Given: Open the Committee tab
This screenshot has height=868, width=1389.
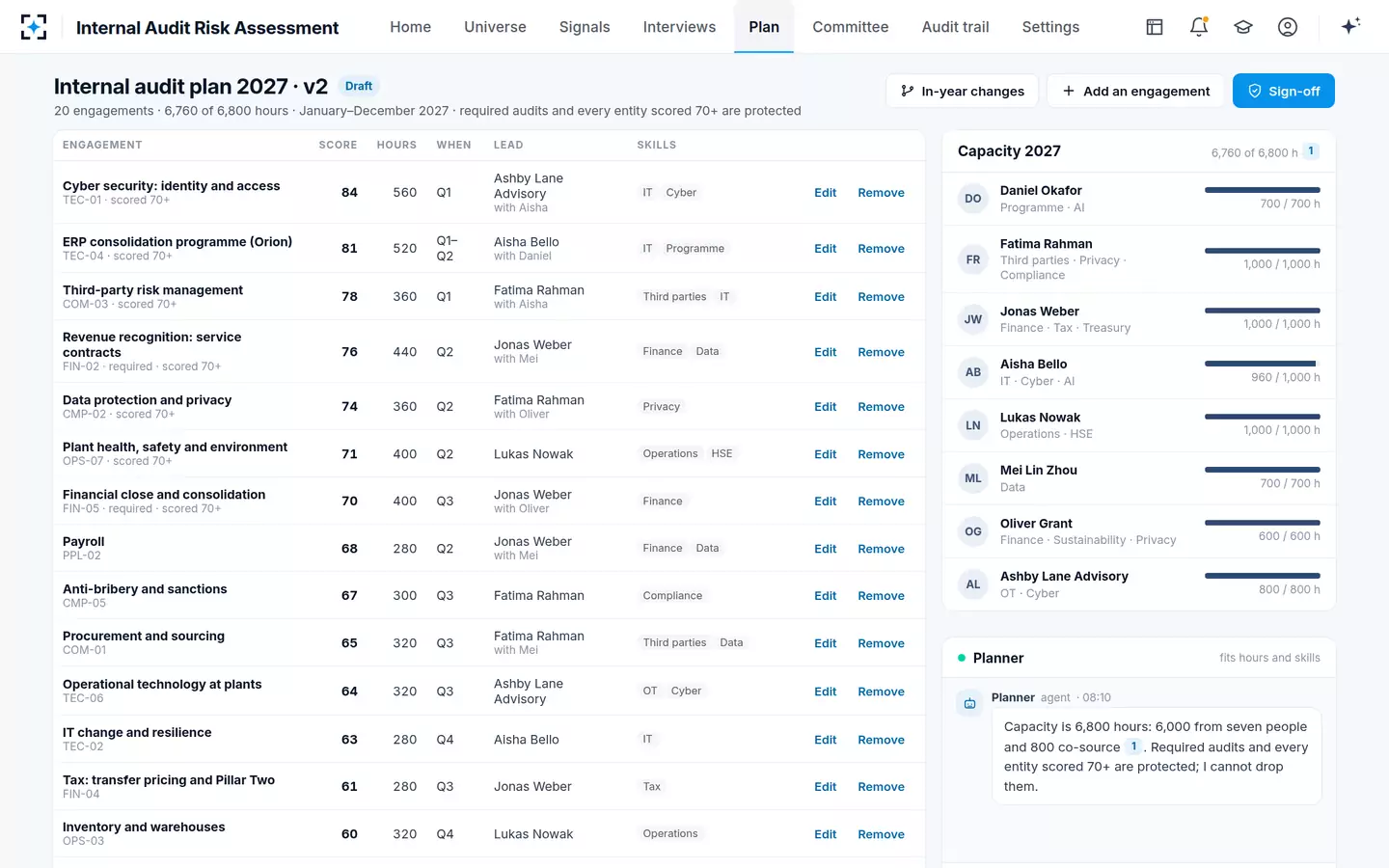Looking at the screenshot, I should click(x=850, y=27).
